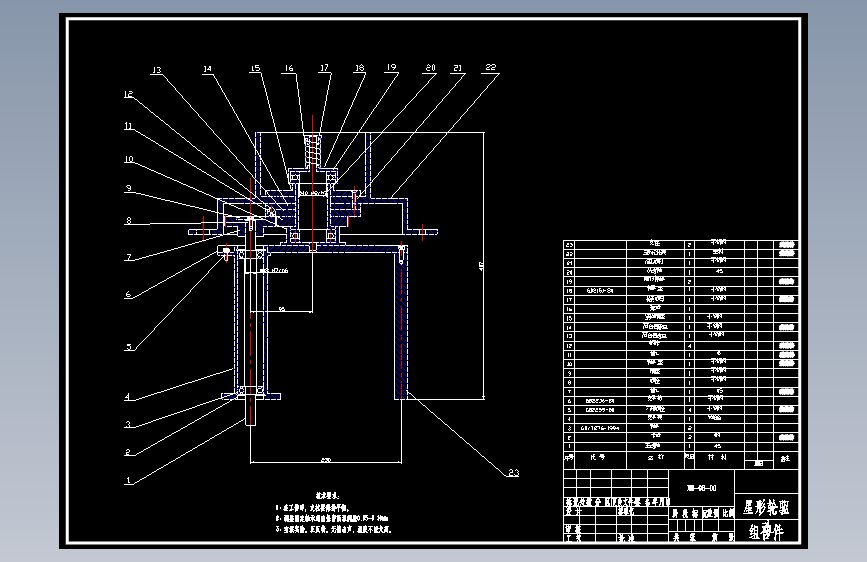Select part callout number 9
The width and height of the screenshot is (867, 562).
(128, 188)
